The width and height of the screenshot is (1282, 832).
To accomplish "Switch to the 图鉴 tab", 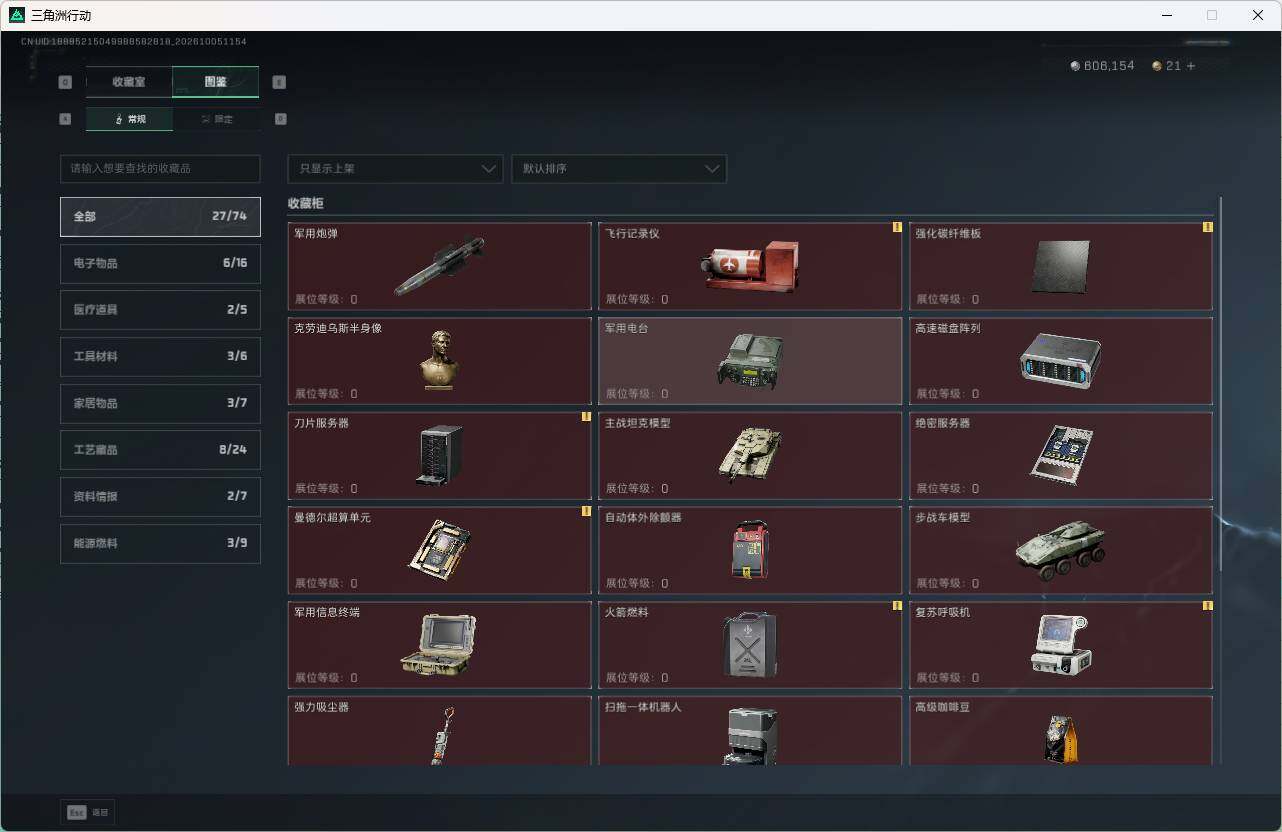I will [216, 82].
